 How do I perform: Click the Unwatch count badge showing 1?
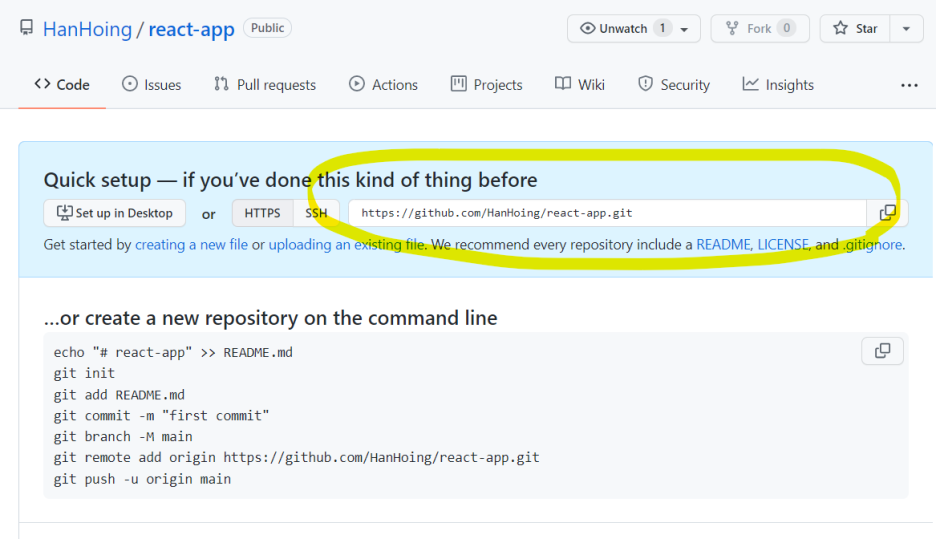click(662, 28)
